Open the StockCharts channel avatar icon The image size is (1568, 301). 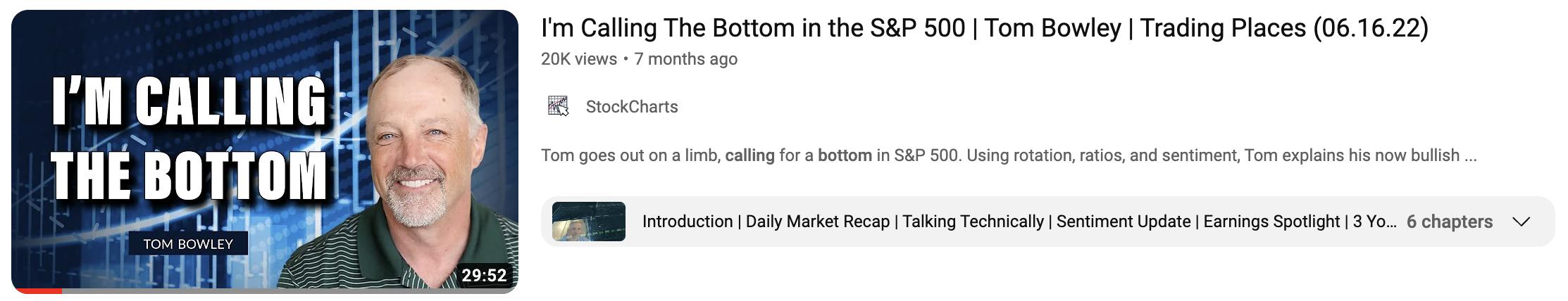click(558, 106)
